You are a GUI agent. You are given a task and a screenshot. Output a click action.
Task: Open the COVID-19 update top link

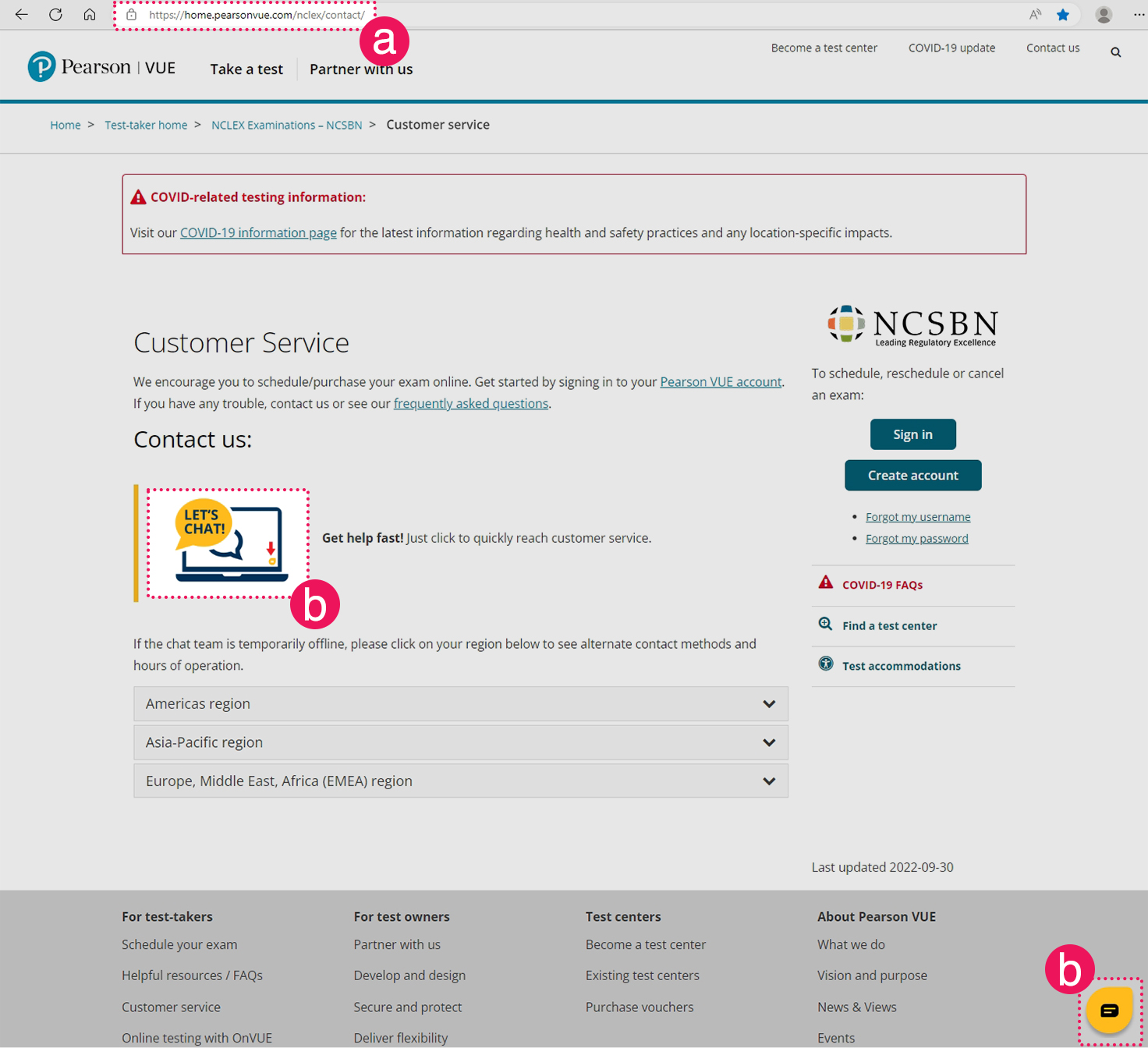click(951, 48)
